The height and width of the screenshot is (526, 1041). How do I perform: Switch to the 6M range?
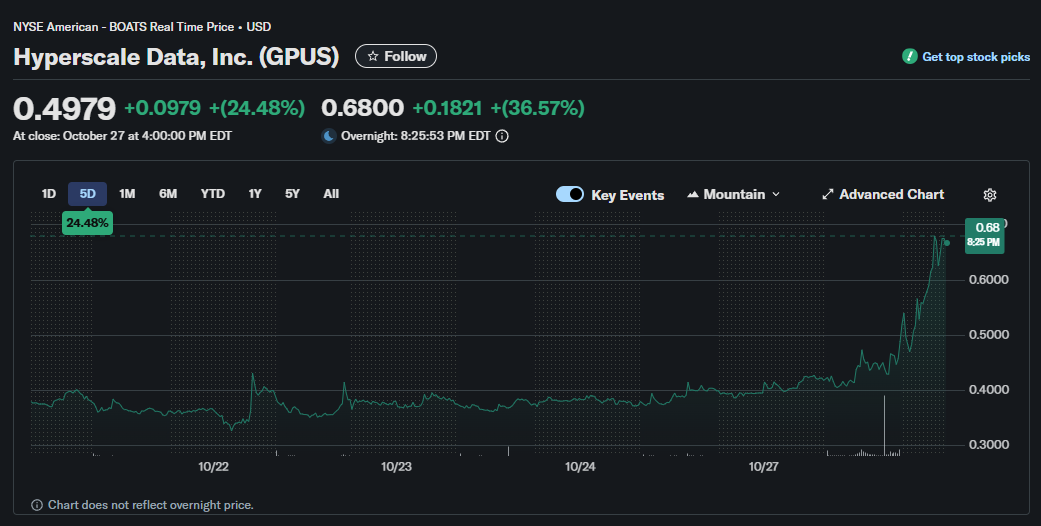(168, 194)
